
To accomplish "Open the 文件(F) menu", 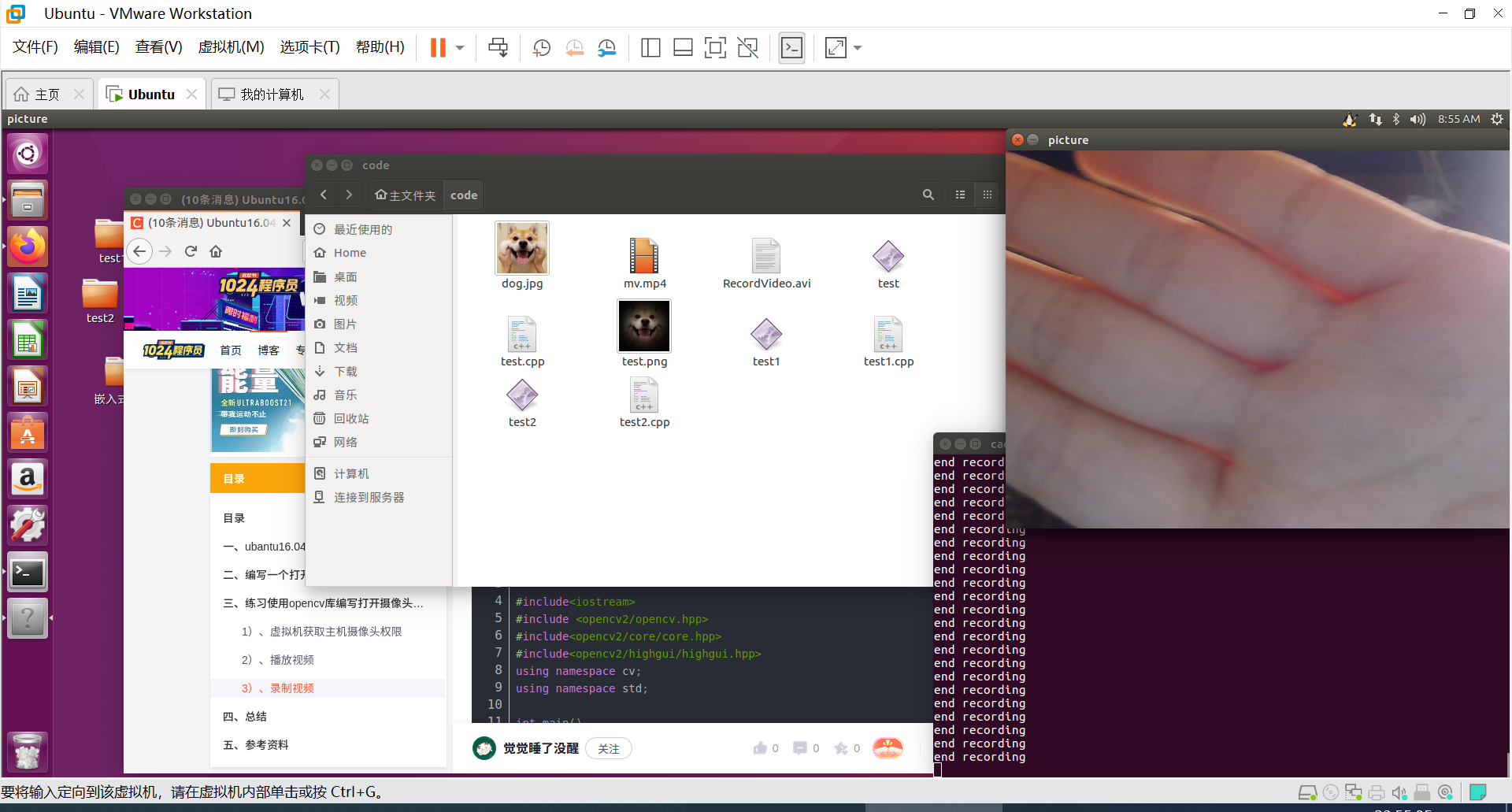I will coord(35,47).
